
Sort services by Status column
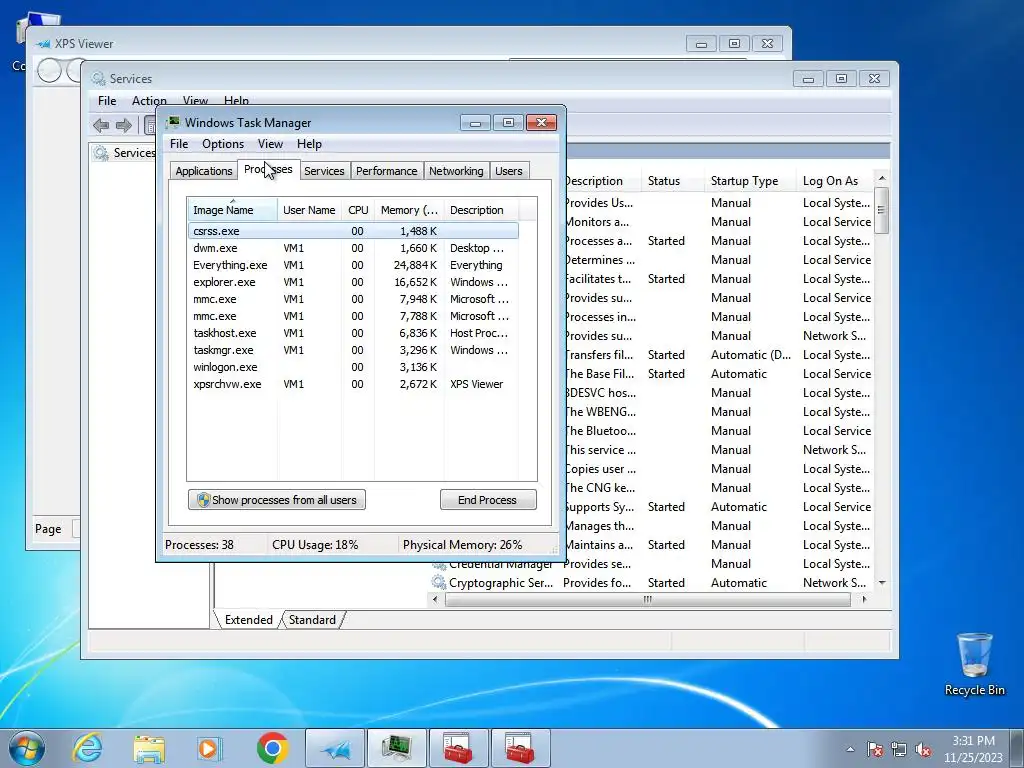click(673, 181)
